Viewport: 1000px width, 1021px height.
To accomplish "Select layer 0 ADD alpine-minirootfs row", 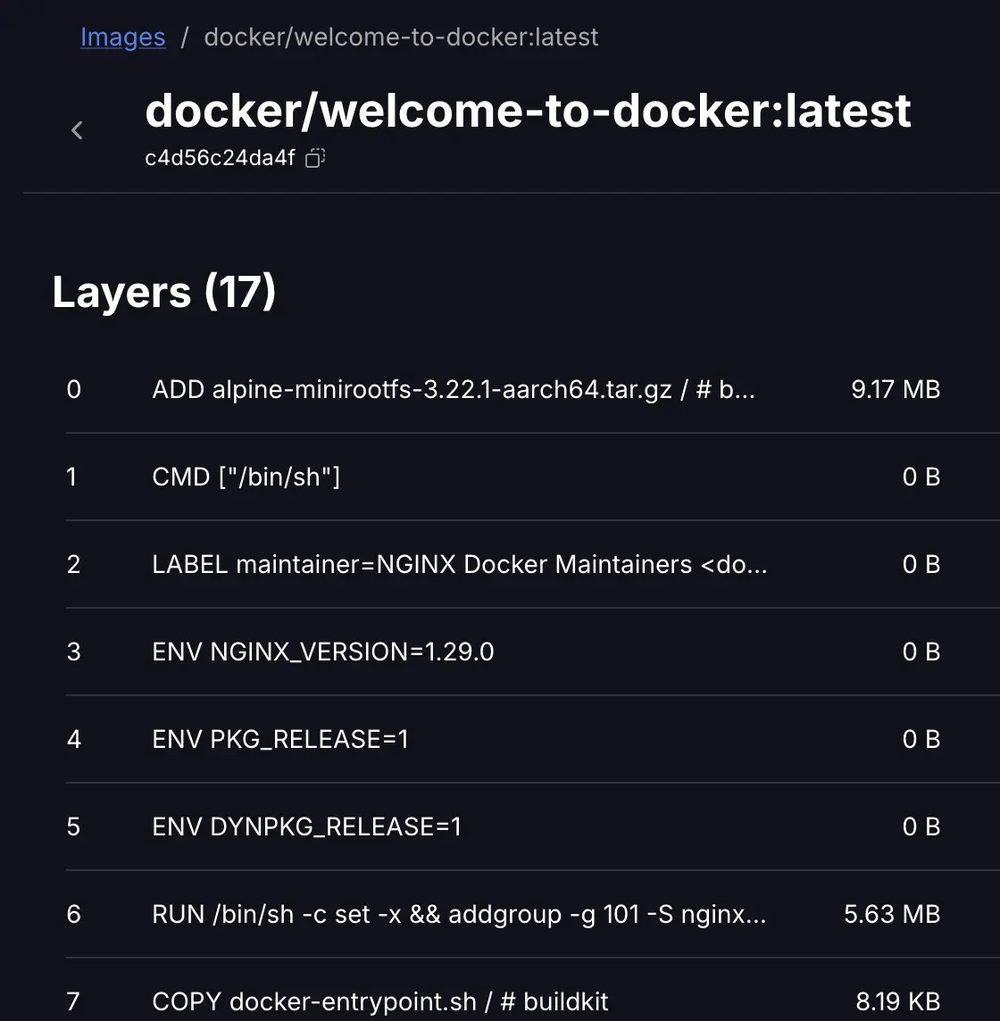I will point(533,389).
